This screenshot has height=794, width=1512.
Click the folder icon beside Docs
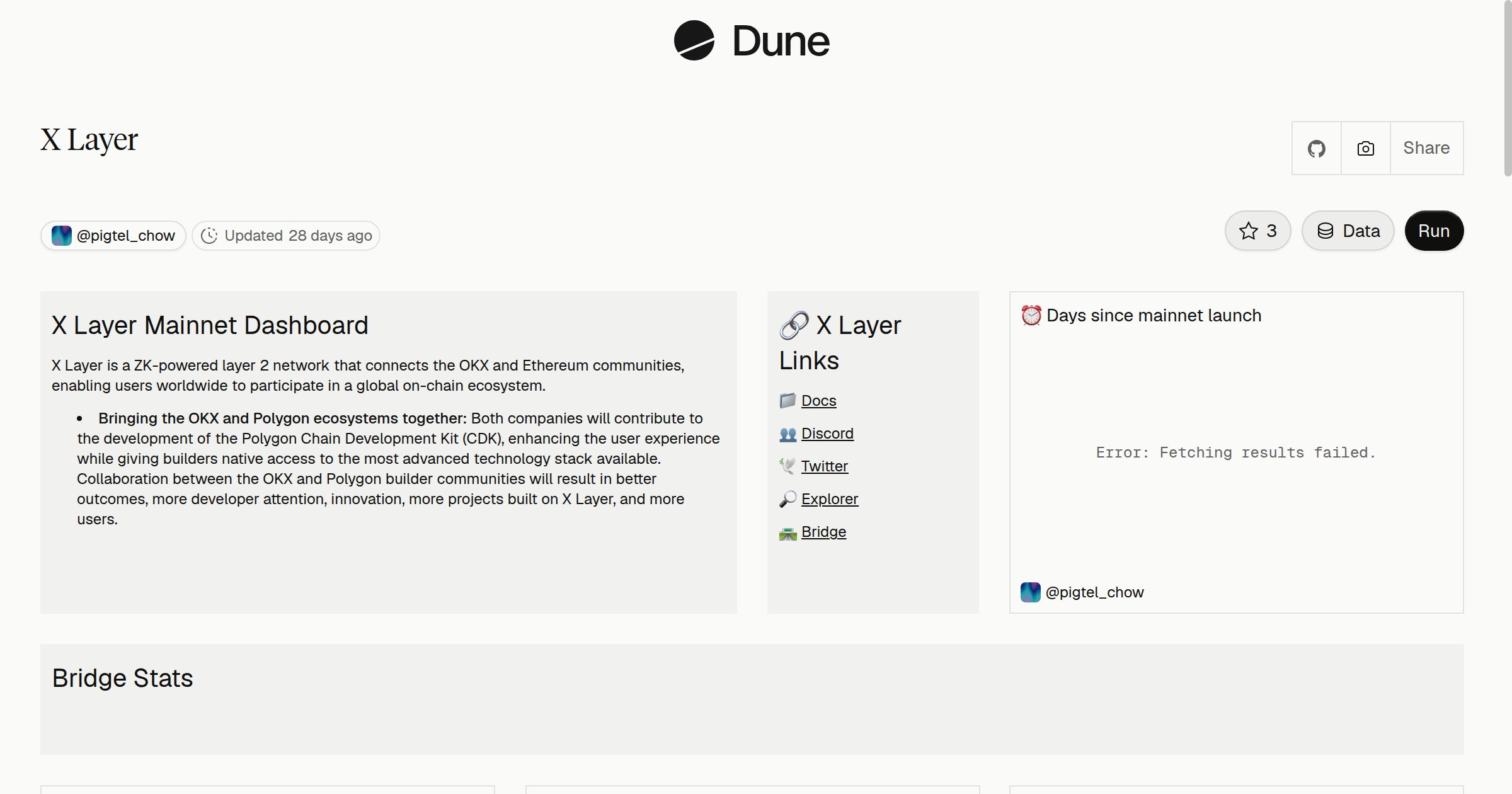click(787, 401)
